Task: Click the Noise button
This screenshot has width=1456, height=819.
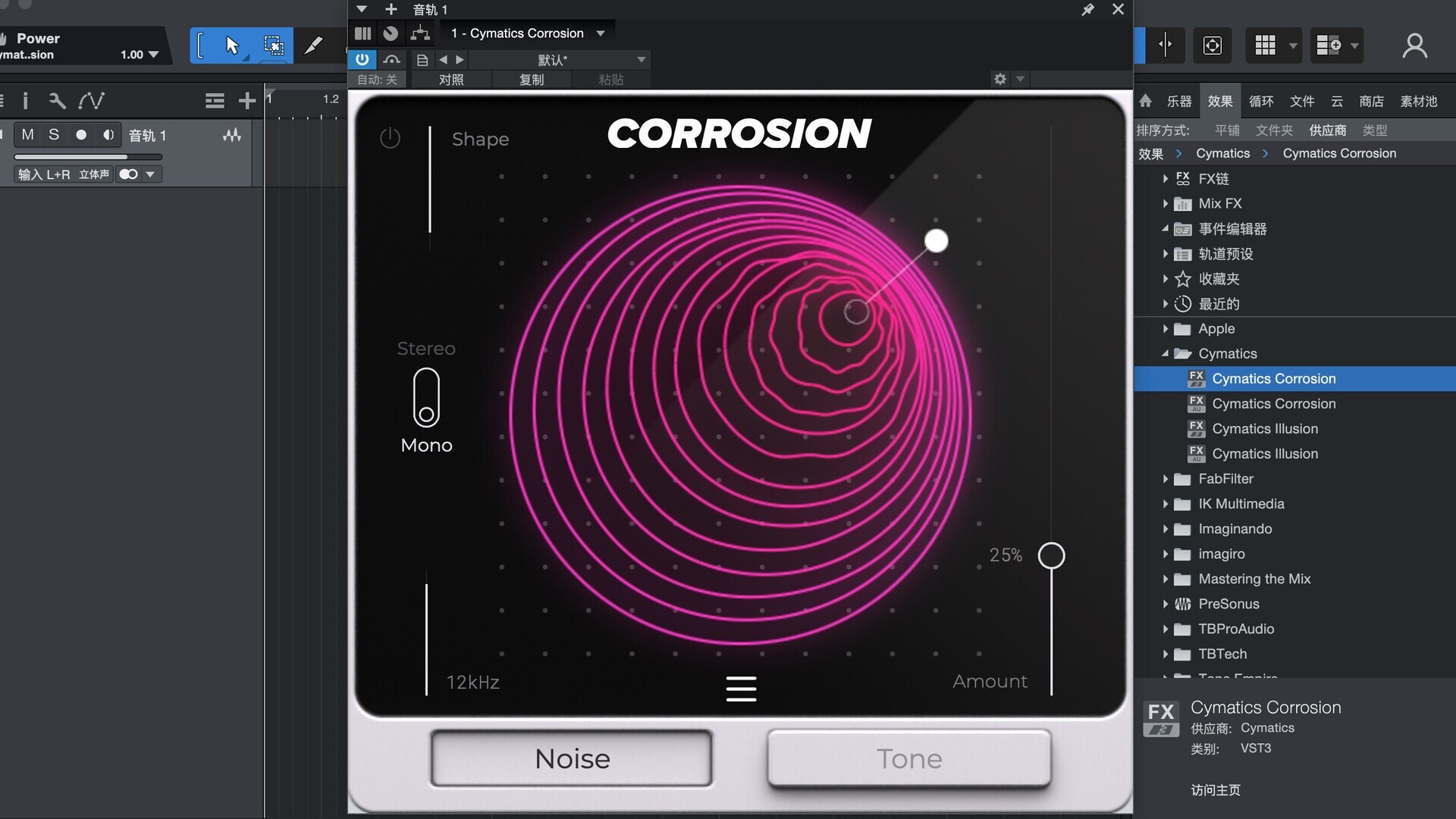Action: pyautogui.click(x=572, y=758)
